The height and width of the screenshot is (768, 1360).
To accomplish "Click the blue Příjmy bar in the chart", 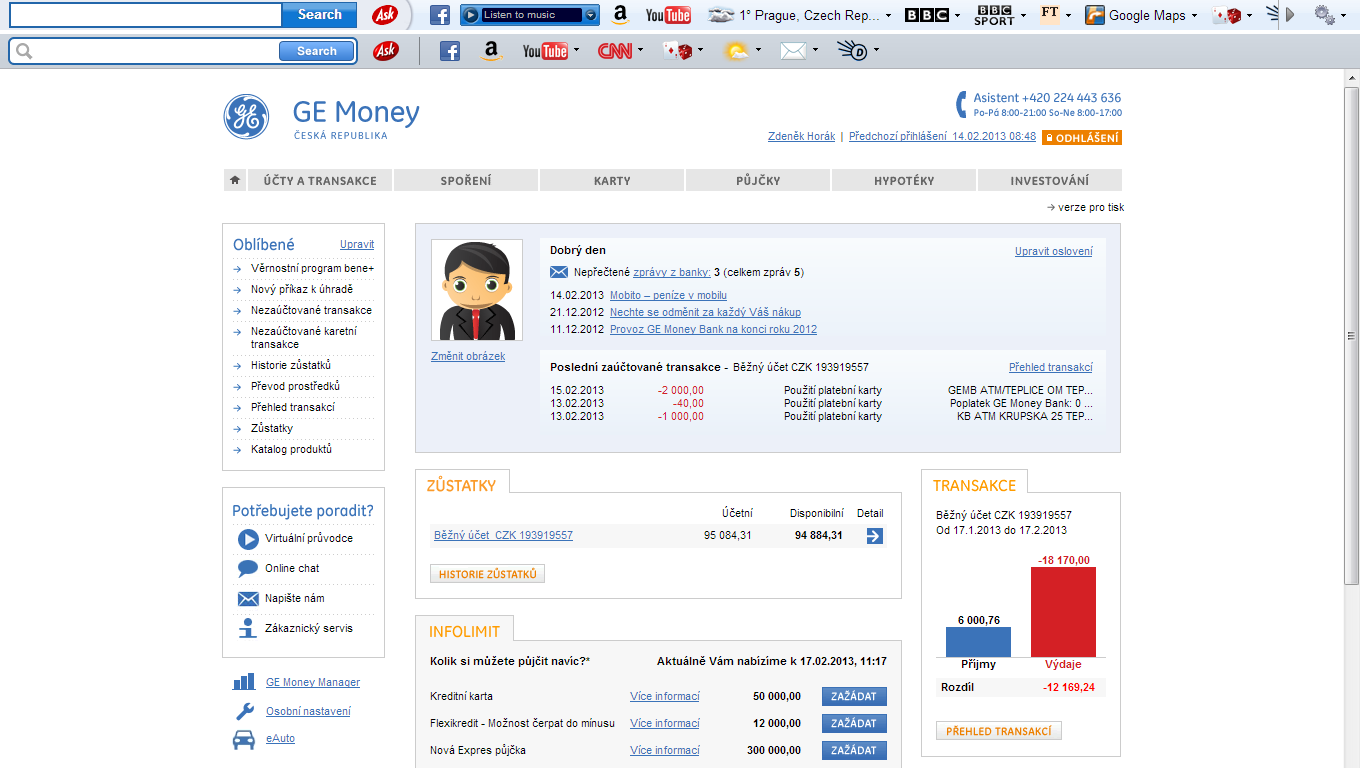I will tap(978, 642).
